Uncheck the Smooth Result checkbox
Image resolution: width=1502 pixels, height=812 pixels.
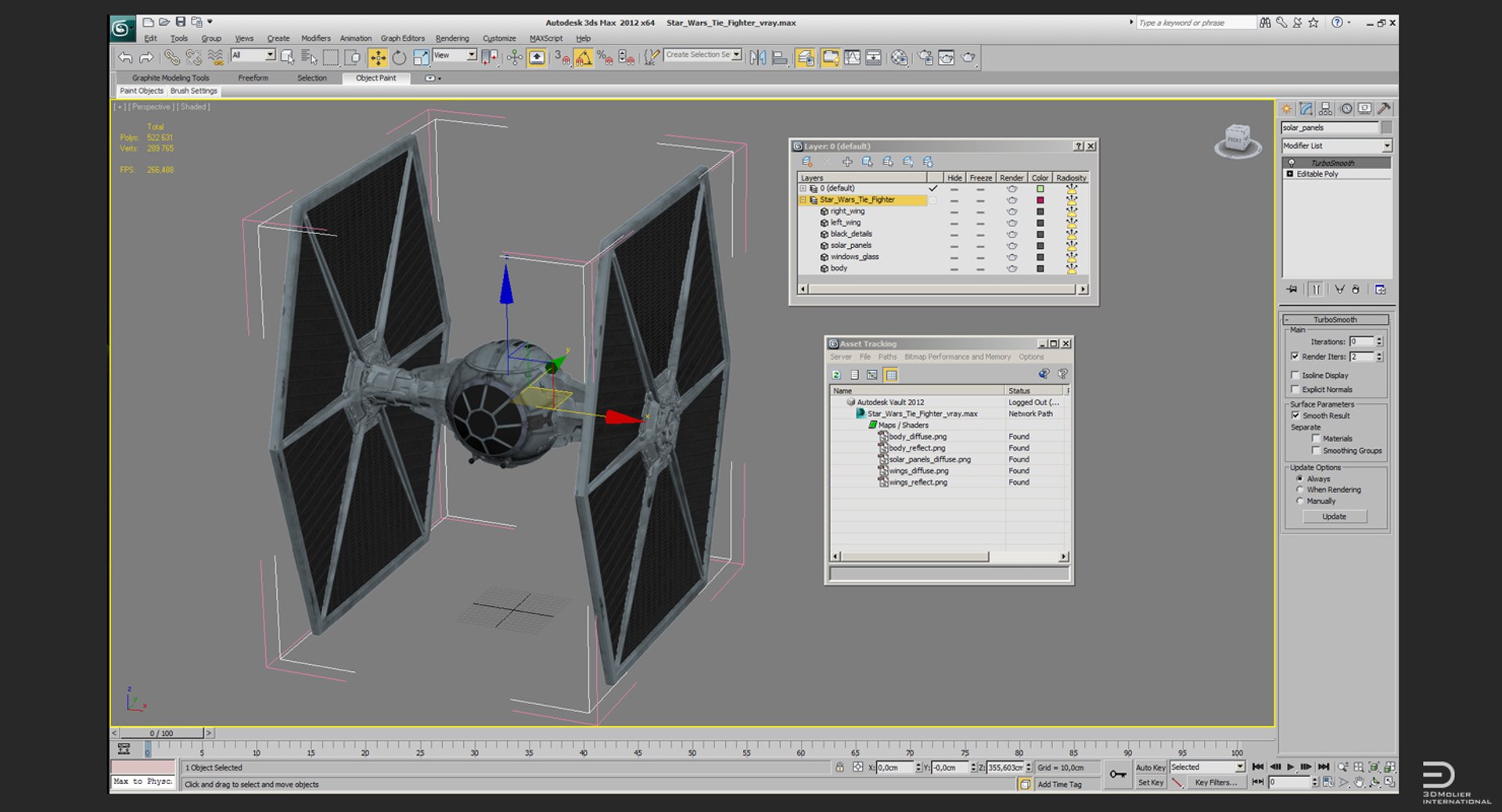click(x=1295, y=415)
